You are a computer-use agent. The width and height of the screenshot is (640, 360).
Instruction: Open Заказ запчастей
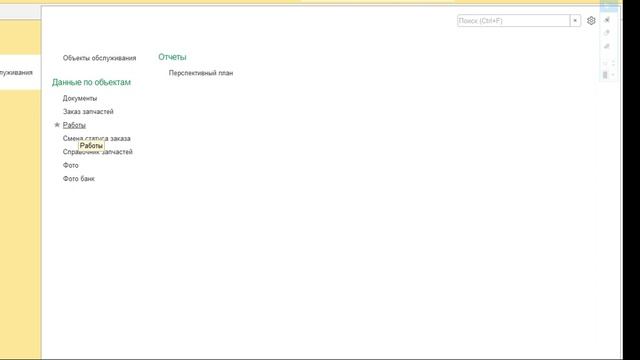[88, 111]
